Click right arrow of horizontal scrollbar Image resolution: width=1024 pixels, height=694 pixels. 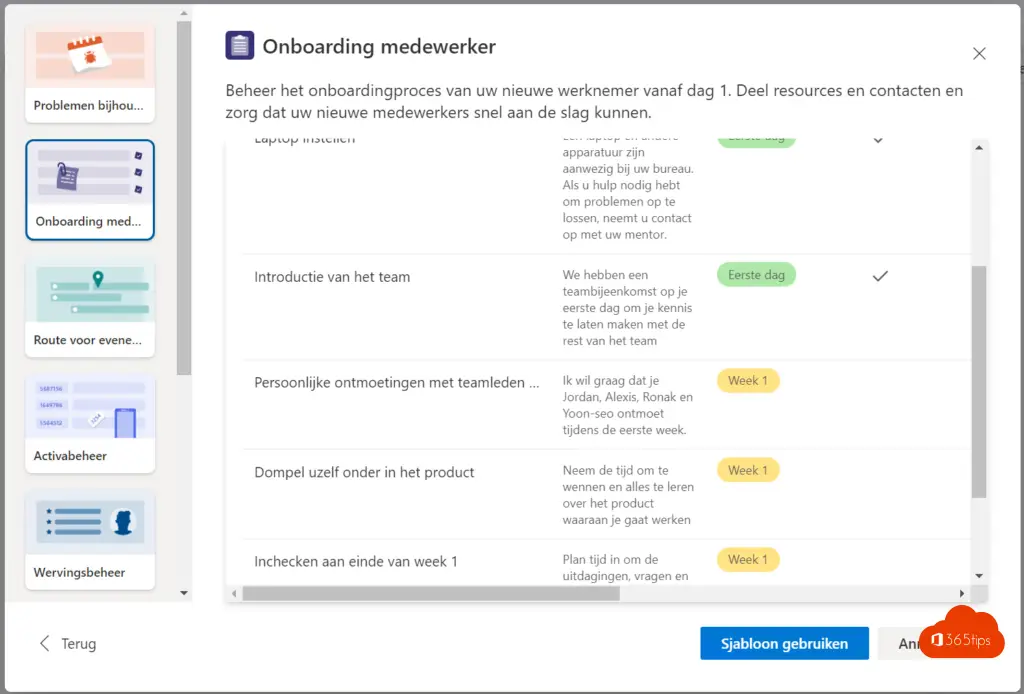[962, 593]
